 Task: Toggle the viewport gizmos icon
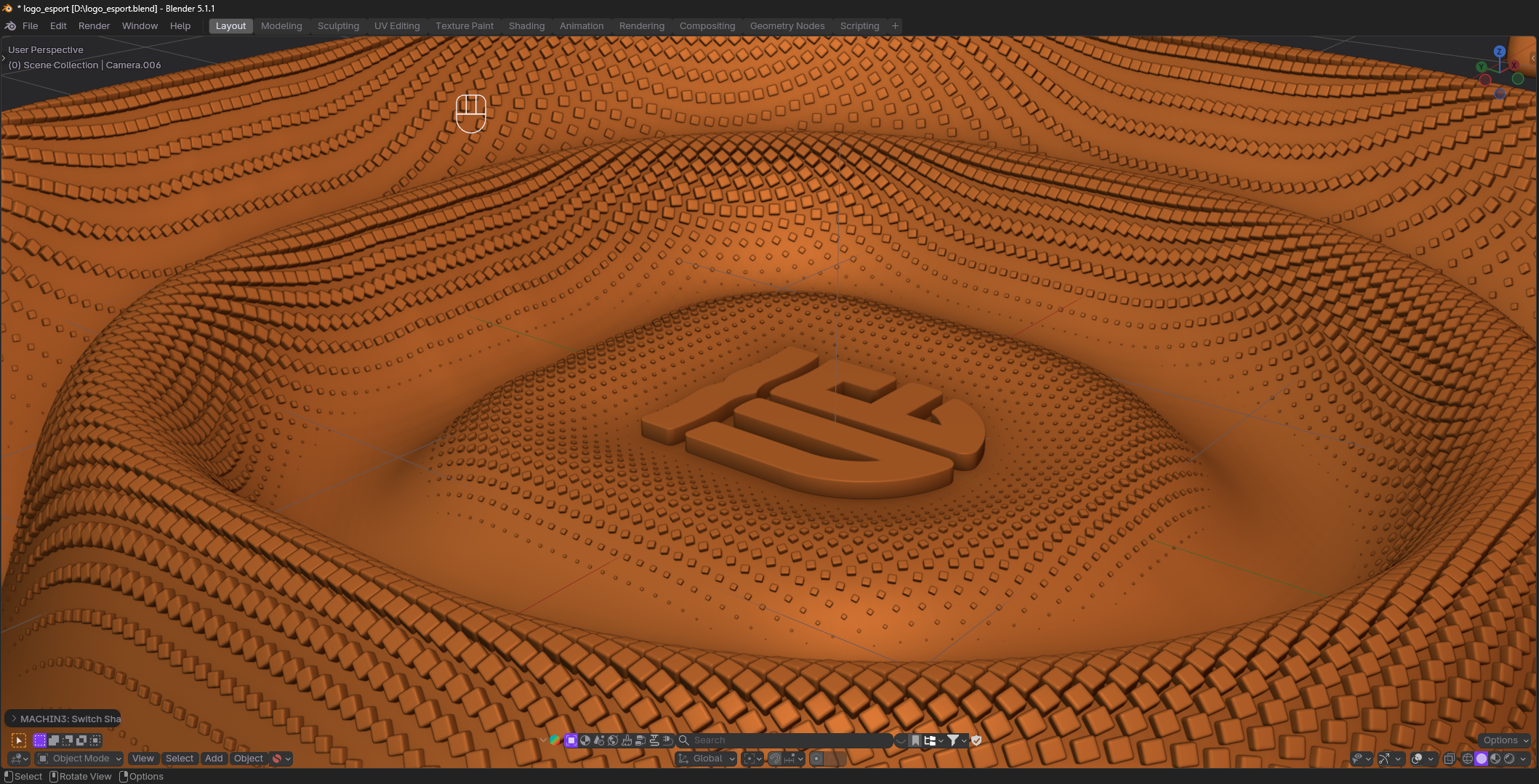click(x=1384, y=759)
